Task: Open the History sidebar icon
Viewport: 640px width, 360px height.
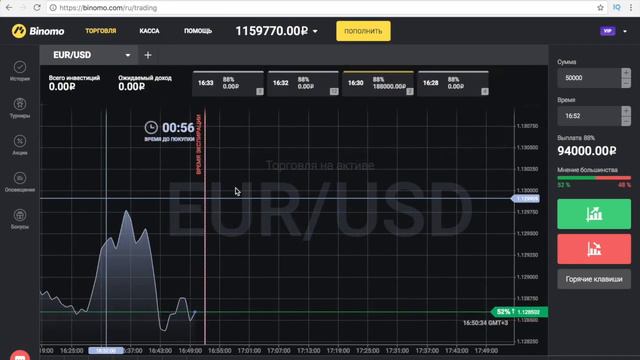Action: (x=20, y=67)
